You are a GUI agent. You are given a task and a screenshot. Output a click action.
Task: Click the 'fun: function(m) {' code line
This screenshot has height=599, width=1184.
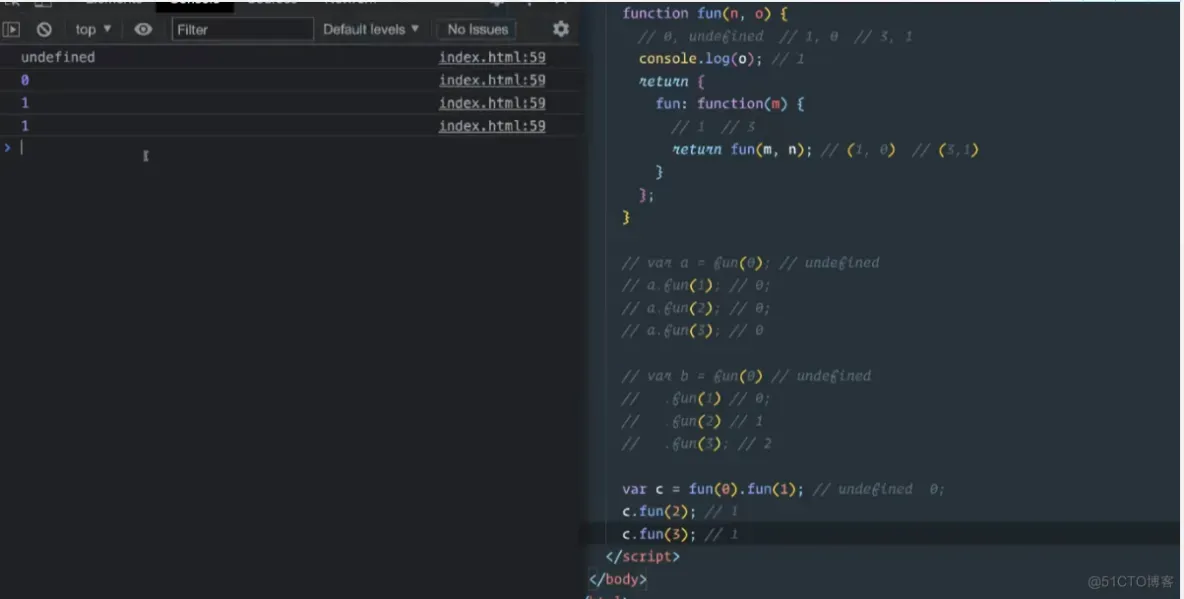coord(730,104)
